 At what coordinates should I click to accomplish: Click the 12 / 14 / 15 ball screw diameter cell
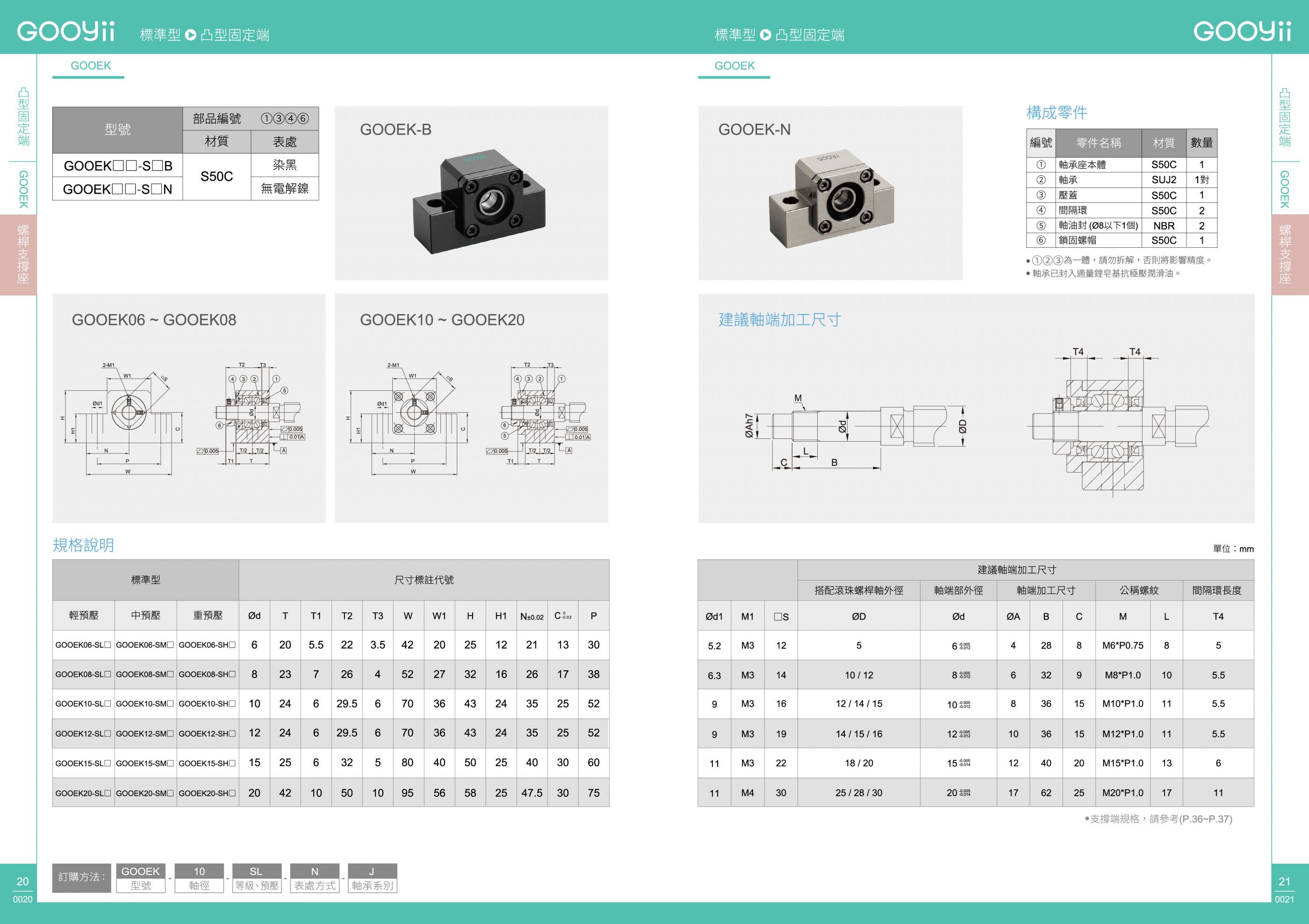859,704
